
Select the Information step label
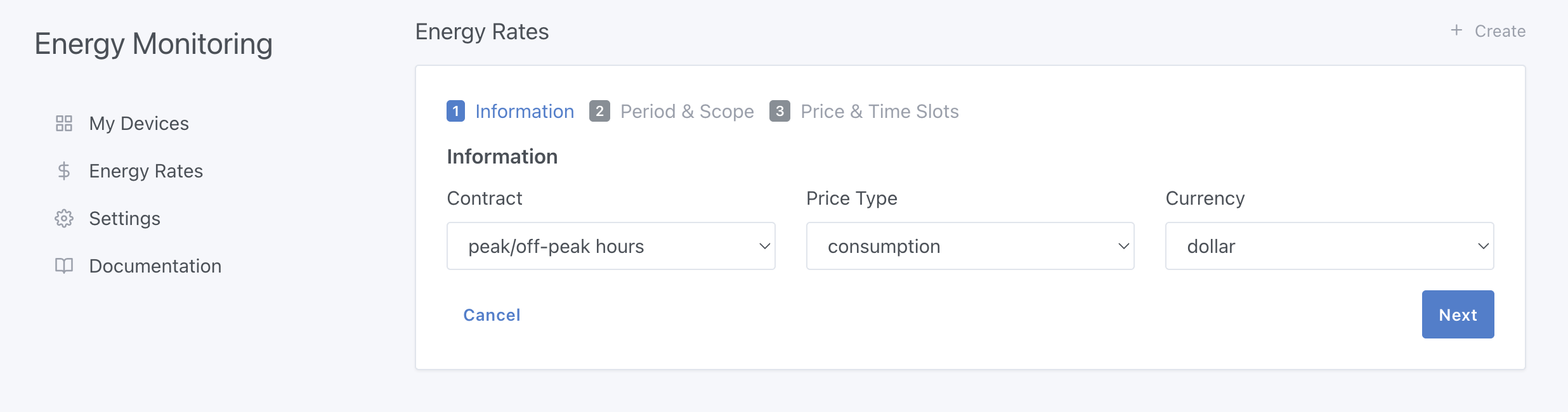pos(525,111)
